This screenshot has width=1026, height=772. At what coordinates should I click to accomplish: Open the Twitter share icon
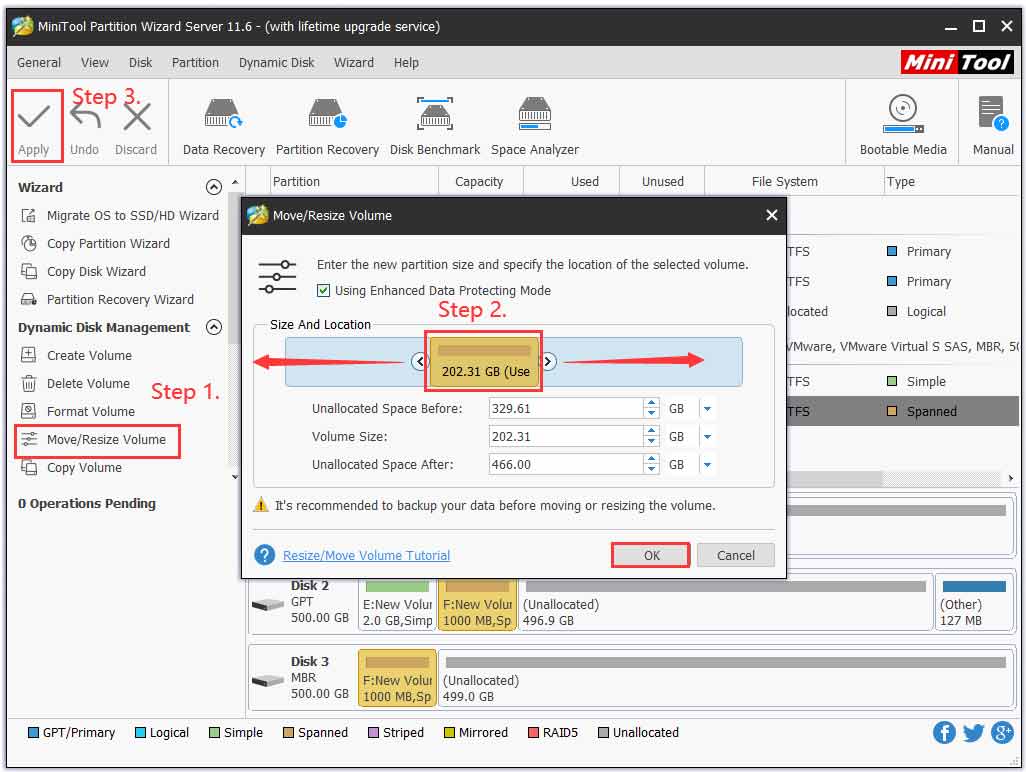click(973, 733)
